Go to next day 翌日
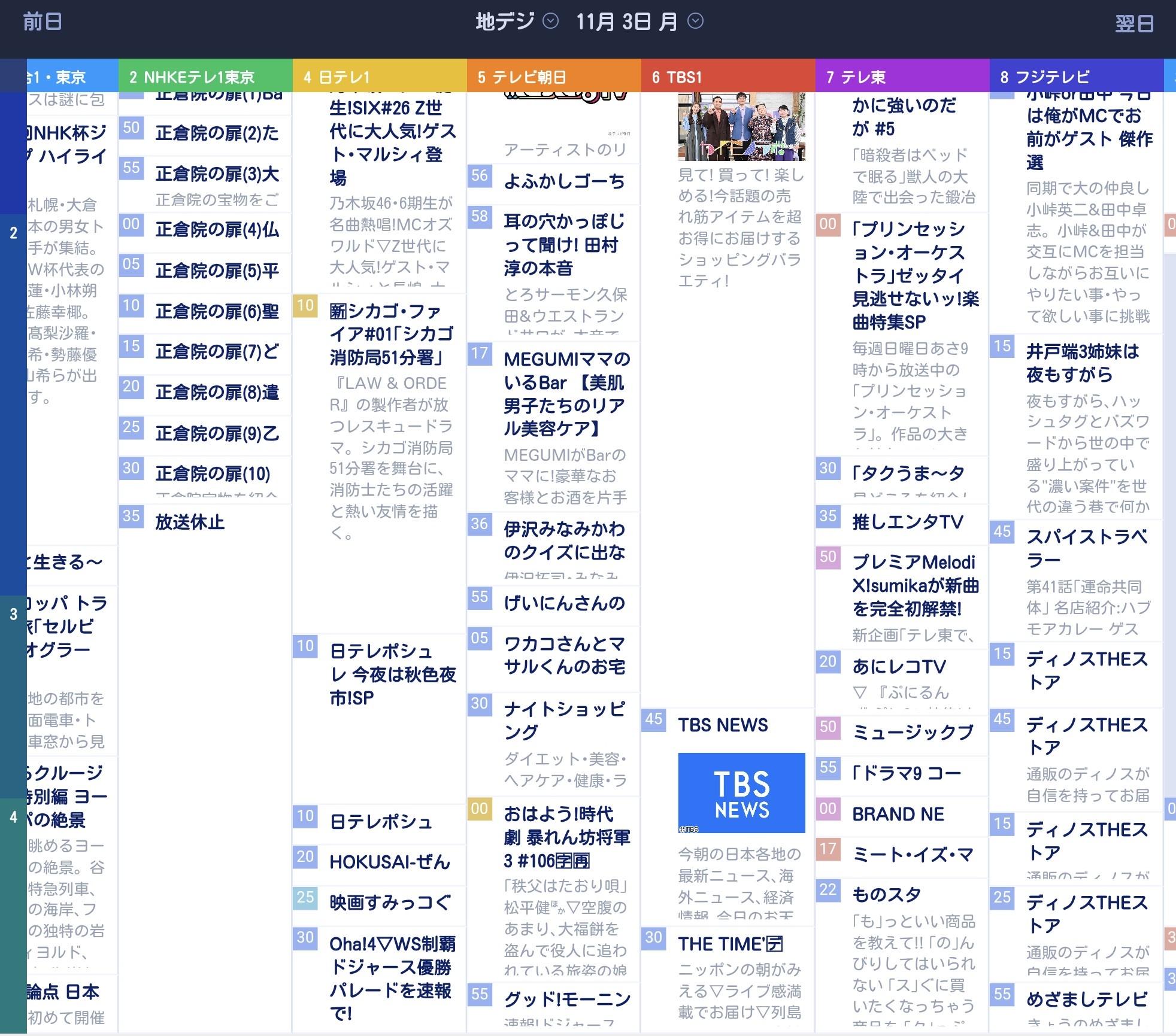This screenshot has height=1036, width=1176. coord(1134,24)
